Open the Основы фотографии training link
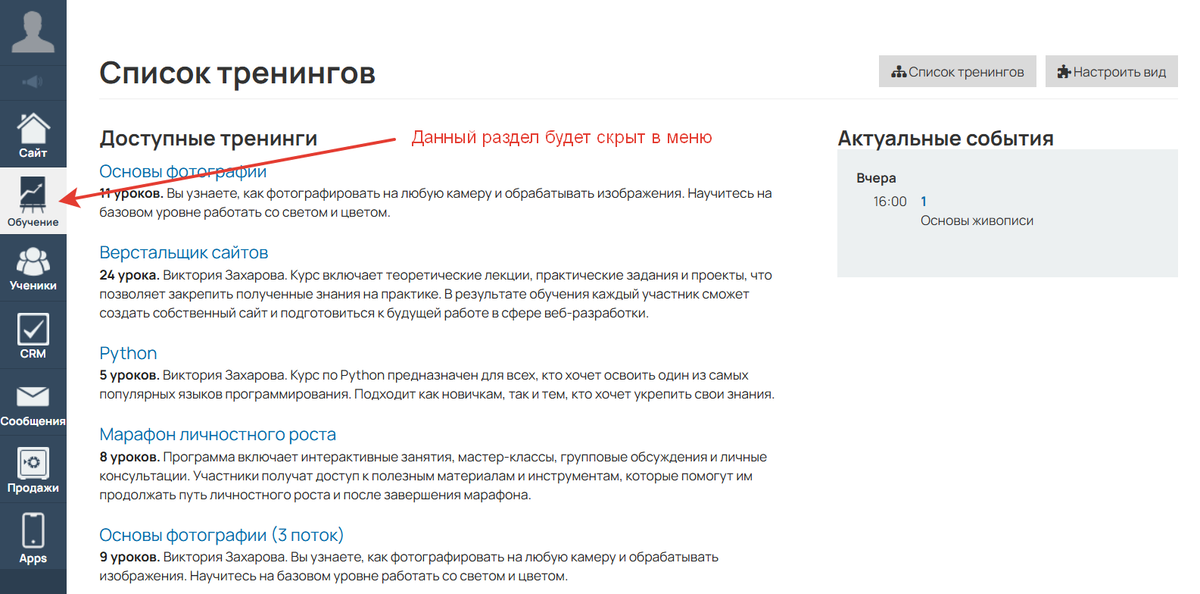The image size is (1200, 594). coord(183,171)
